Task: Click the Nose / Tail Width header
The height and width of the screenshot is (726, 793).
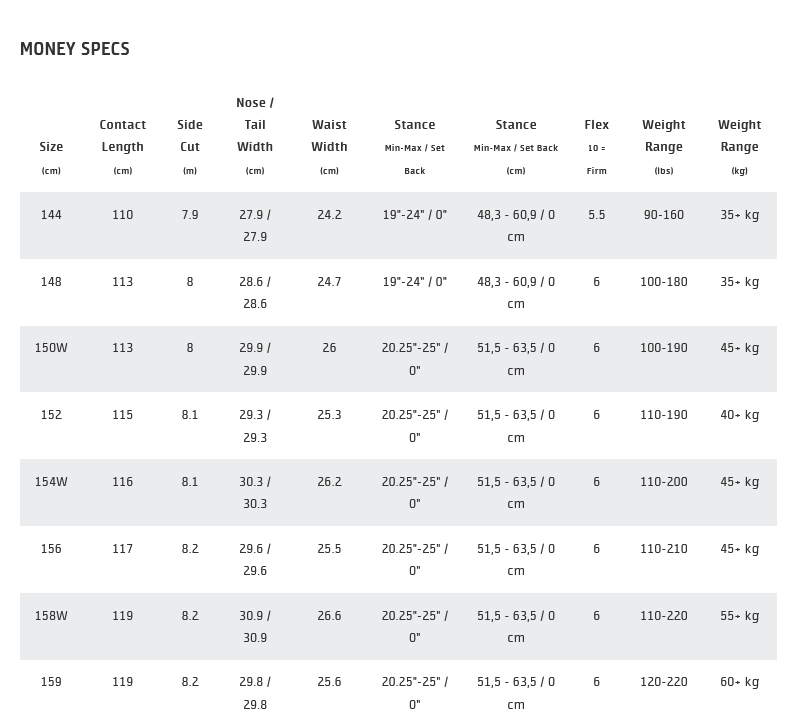Action: [255, 125]
